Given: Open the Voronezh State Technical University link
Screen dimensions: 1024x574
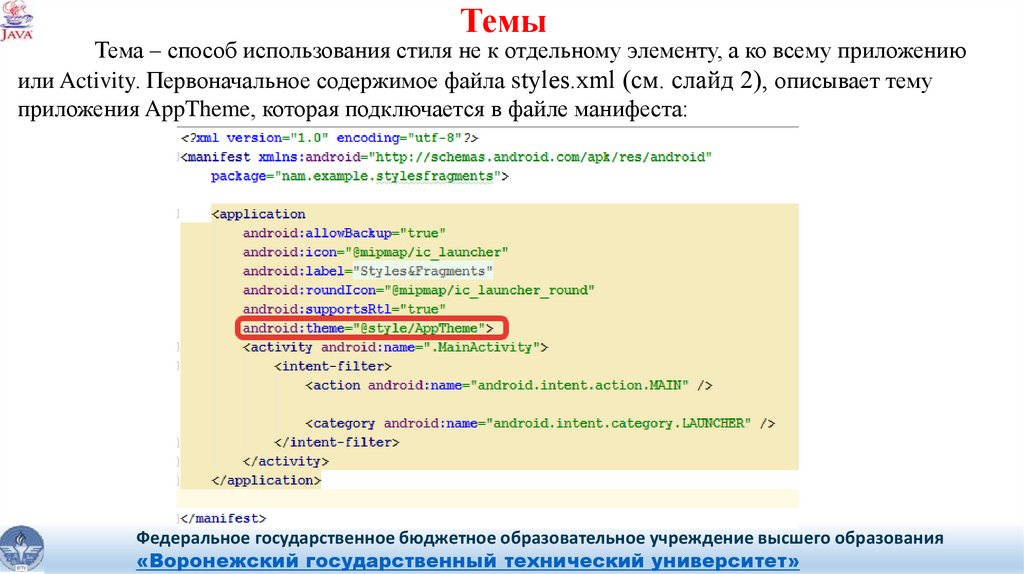Looking at the screenshot, I should pos(468,561).
